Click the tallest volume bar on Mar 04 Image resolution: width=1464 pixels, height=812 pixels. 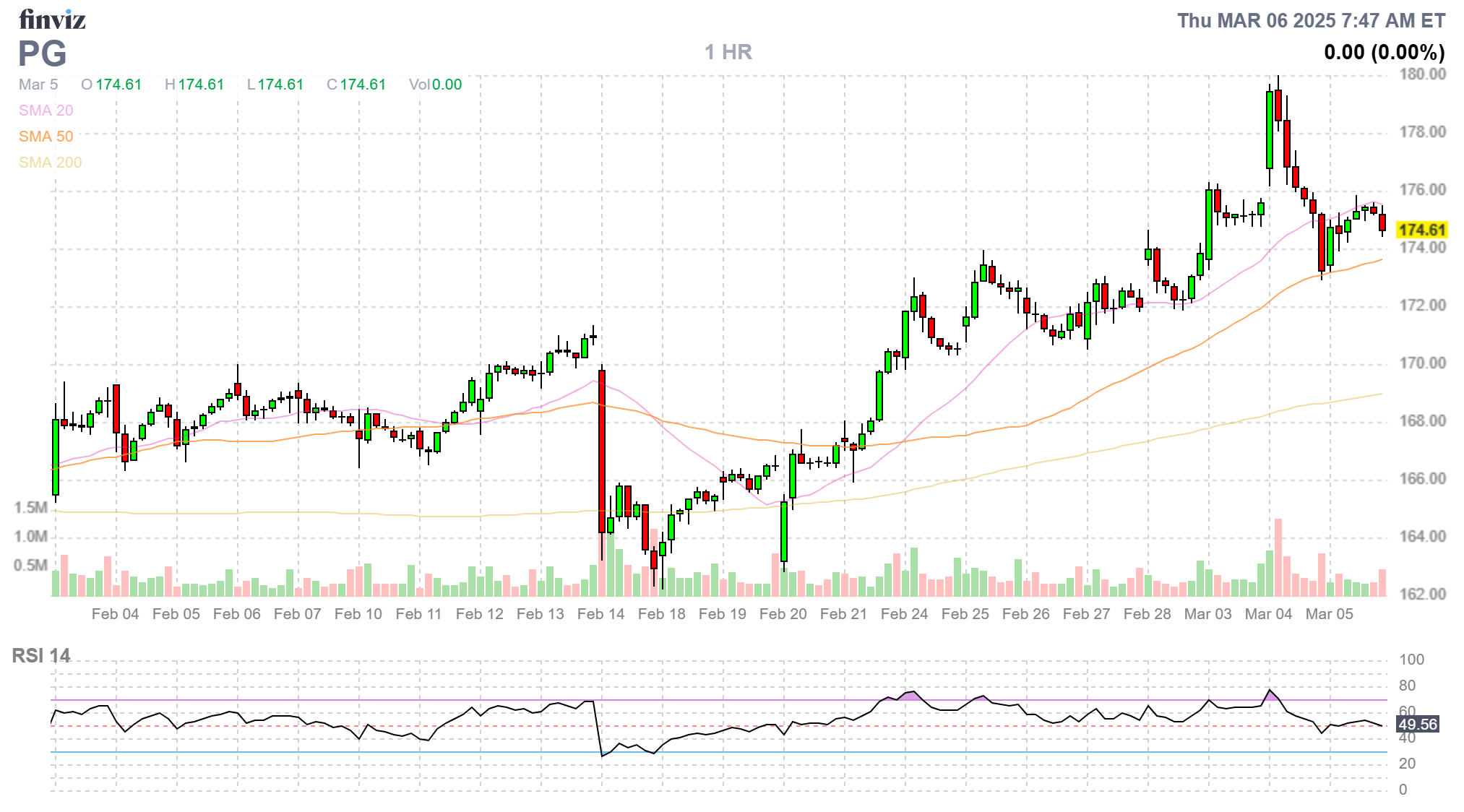click(x=1278, y=558)
